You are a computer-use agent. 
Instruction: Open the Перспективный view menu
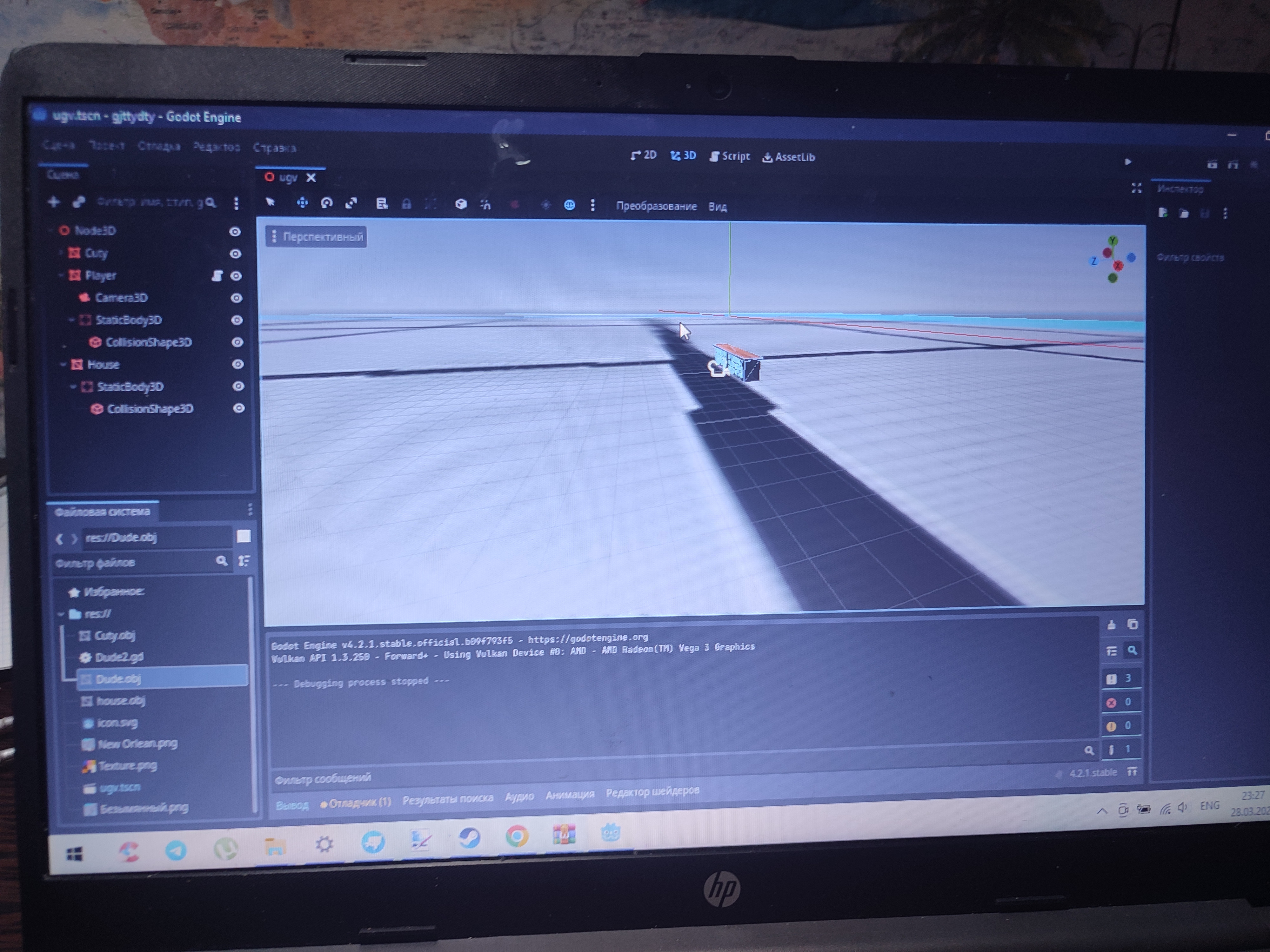[316, 236]
